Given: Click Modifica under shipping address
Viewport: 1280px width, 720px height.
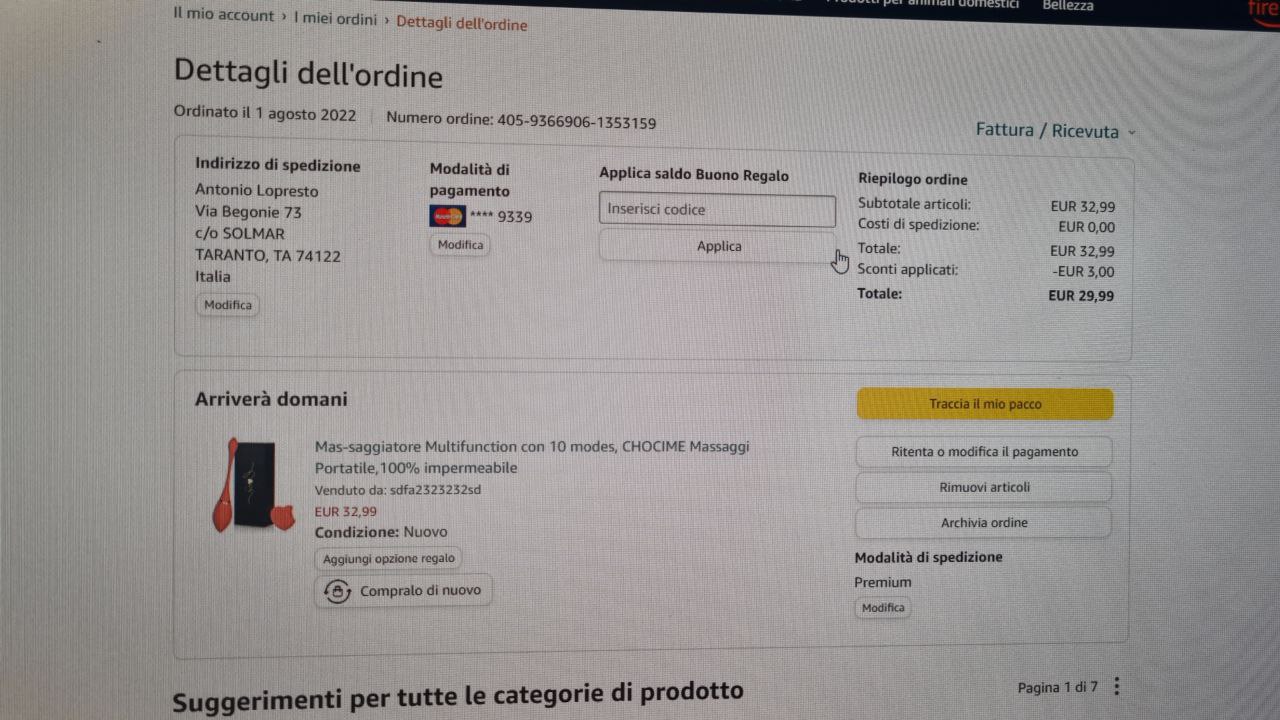Looking at the screenshot, I should (228, 305).
